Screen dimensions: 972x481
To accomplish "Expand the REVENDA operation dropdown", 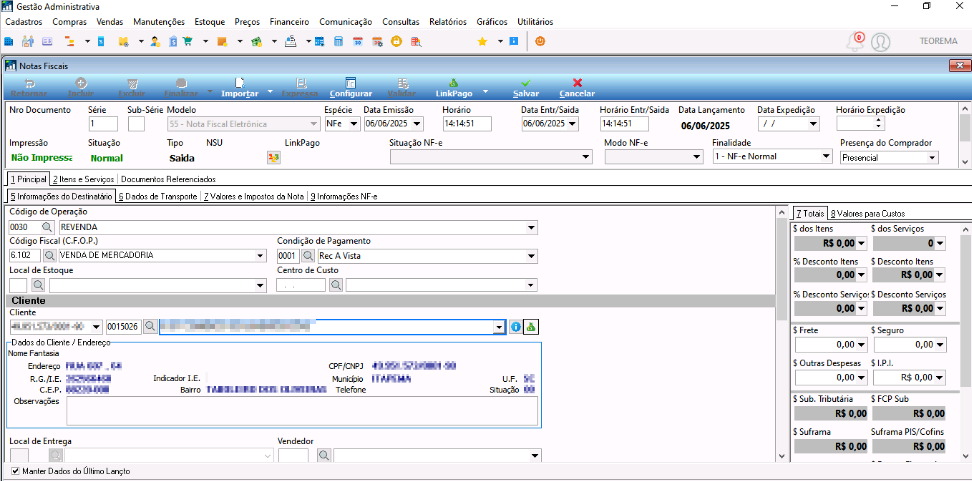I will pyautogui.click(x=531, y=227).
